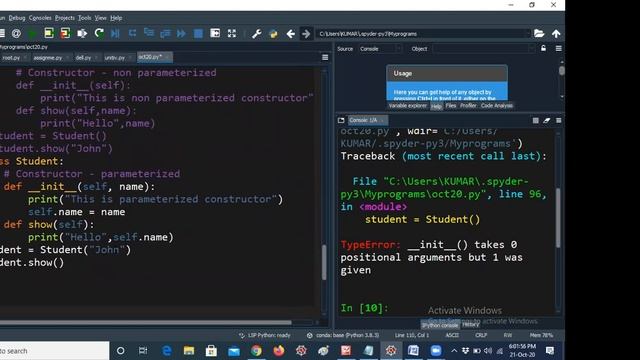This screenshot has height=360, width=640.
Task: Open the editor pane options menu
Action: pos(325,58)
